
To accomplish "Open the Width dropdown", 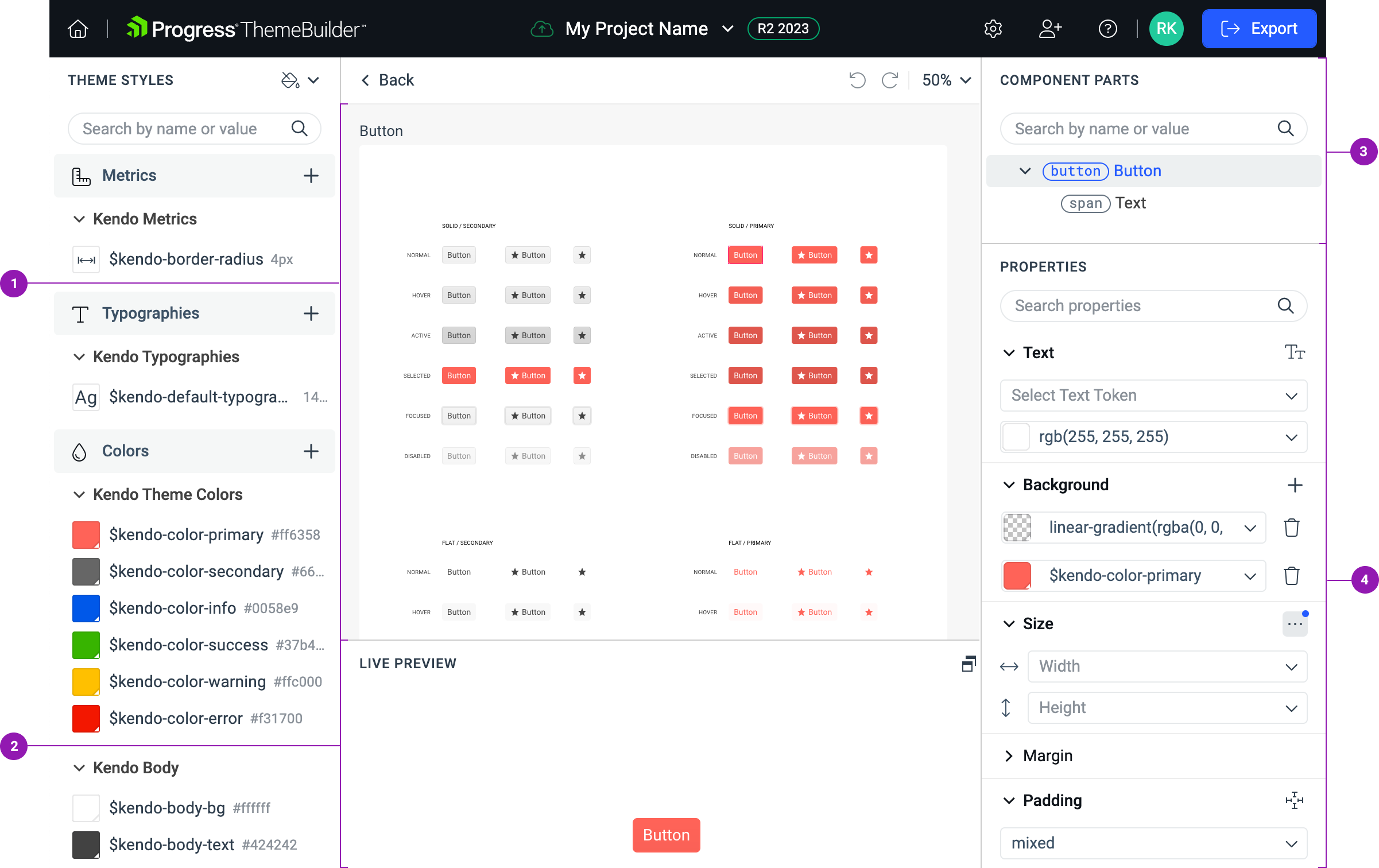I will point(1167,666).
